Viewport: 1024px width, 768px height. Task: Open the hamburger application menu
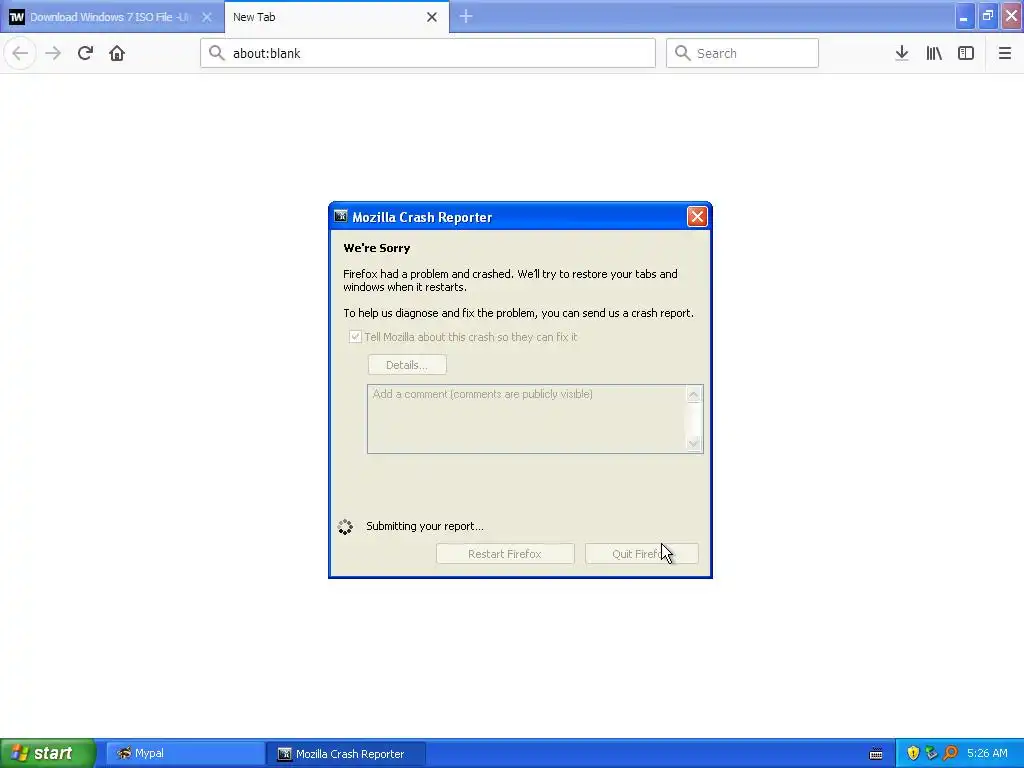pyautogui.click(x=1004, y=53)
